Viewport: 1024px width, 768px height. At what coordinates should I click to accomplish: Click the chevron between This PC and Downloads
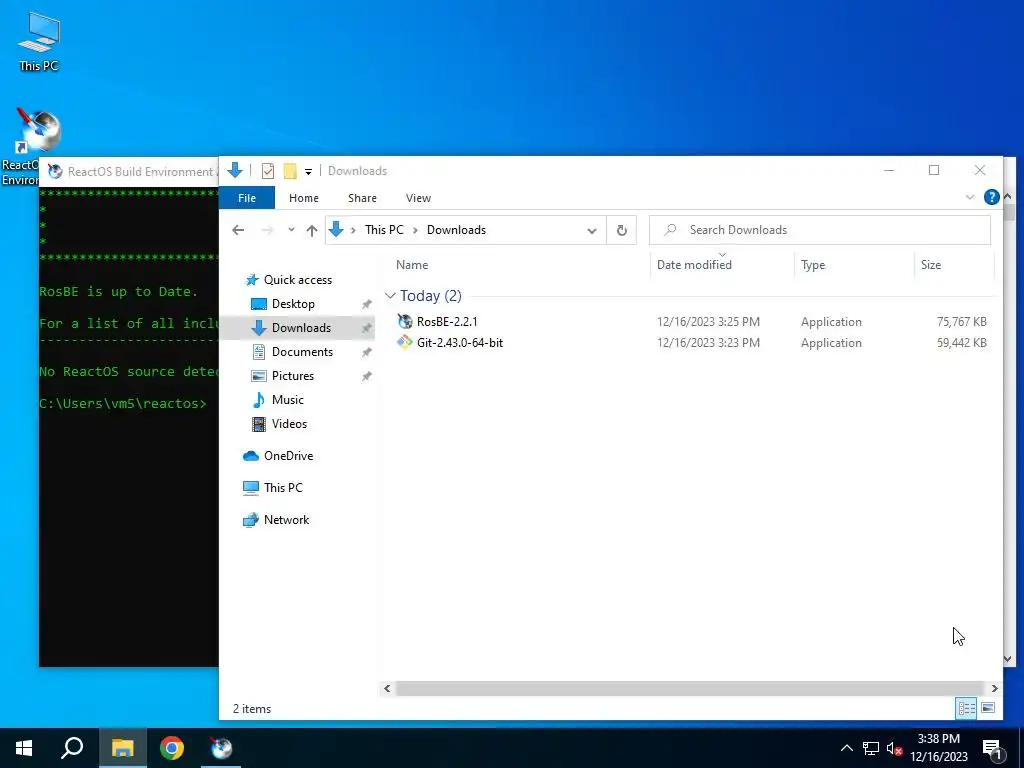click(415, 230)
